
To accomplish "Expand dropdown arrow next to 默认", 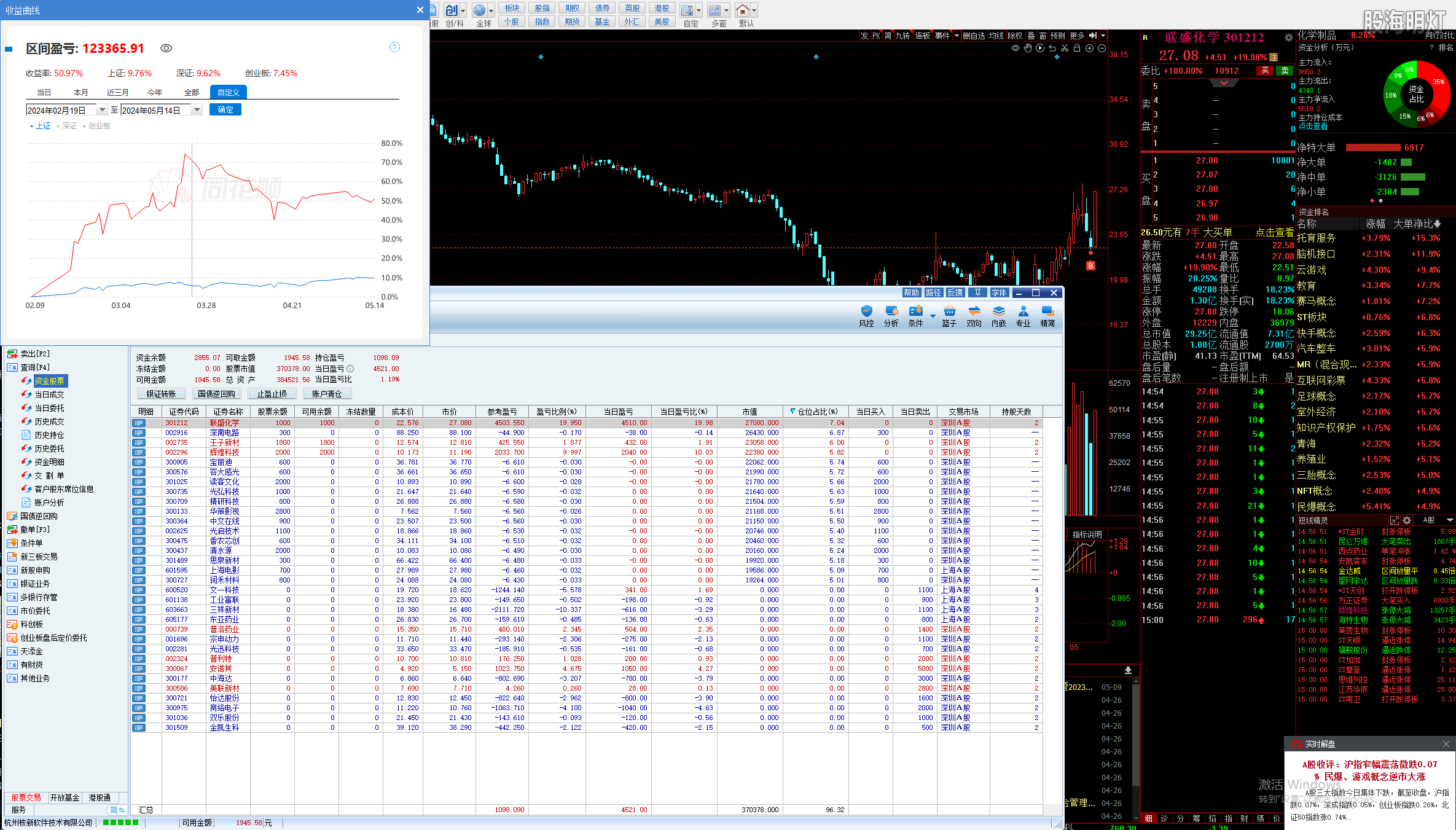I will 754,10.
